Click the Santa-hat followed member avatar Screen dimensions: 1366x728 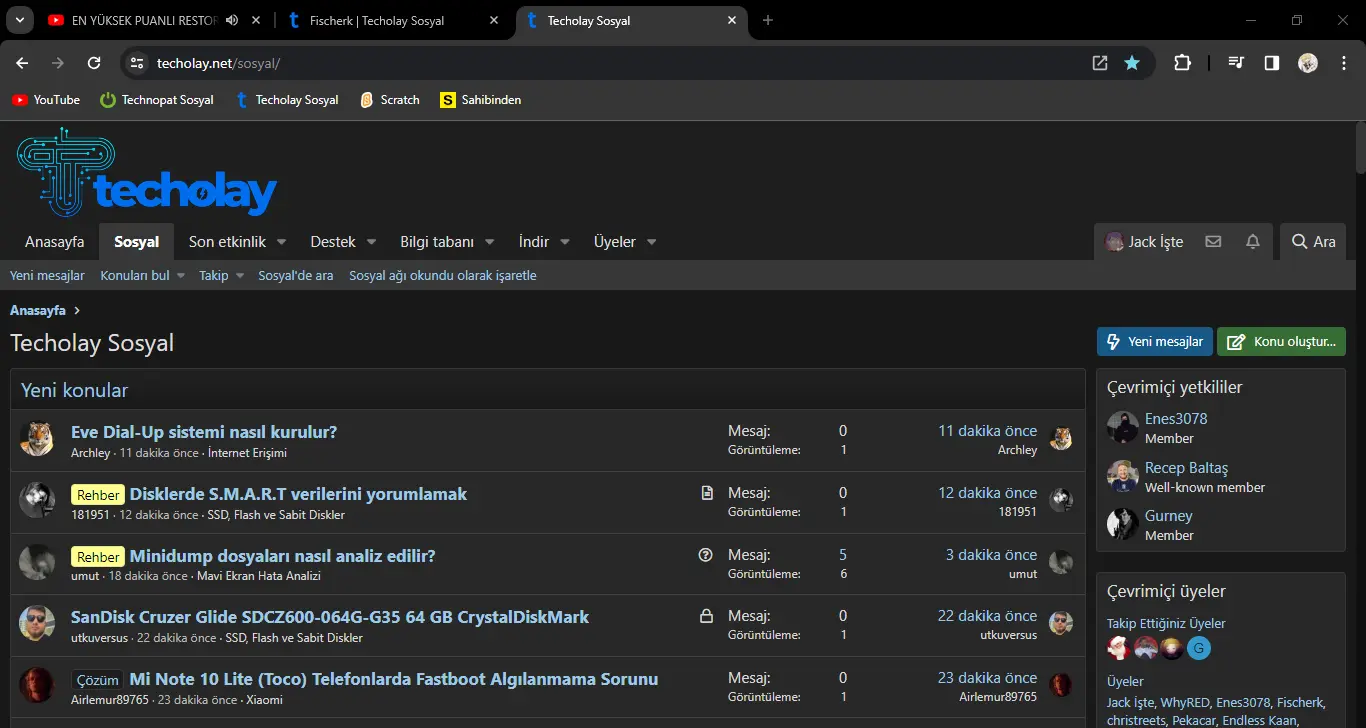click(1118, 648)
